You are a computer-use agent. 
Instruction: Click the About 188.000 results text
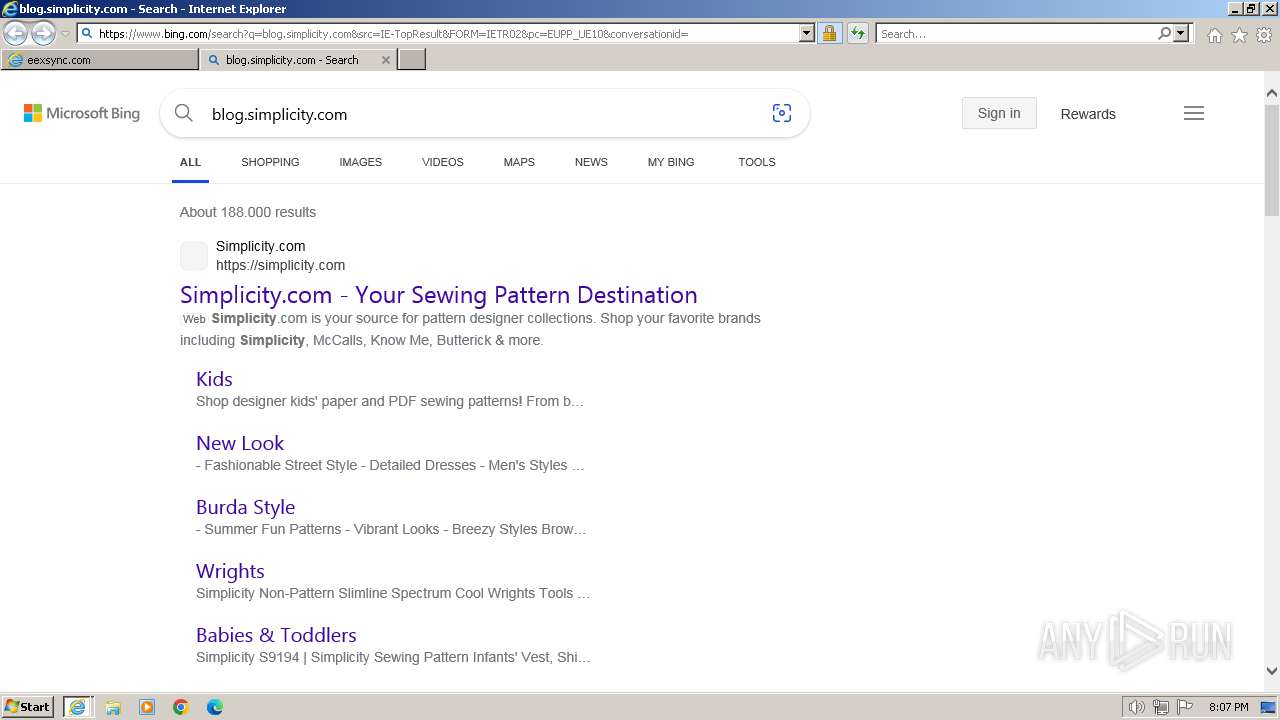pos(248,212)
